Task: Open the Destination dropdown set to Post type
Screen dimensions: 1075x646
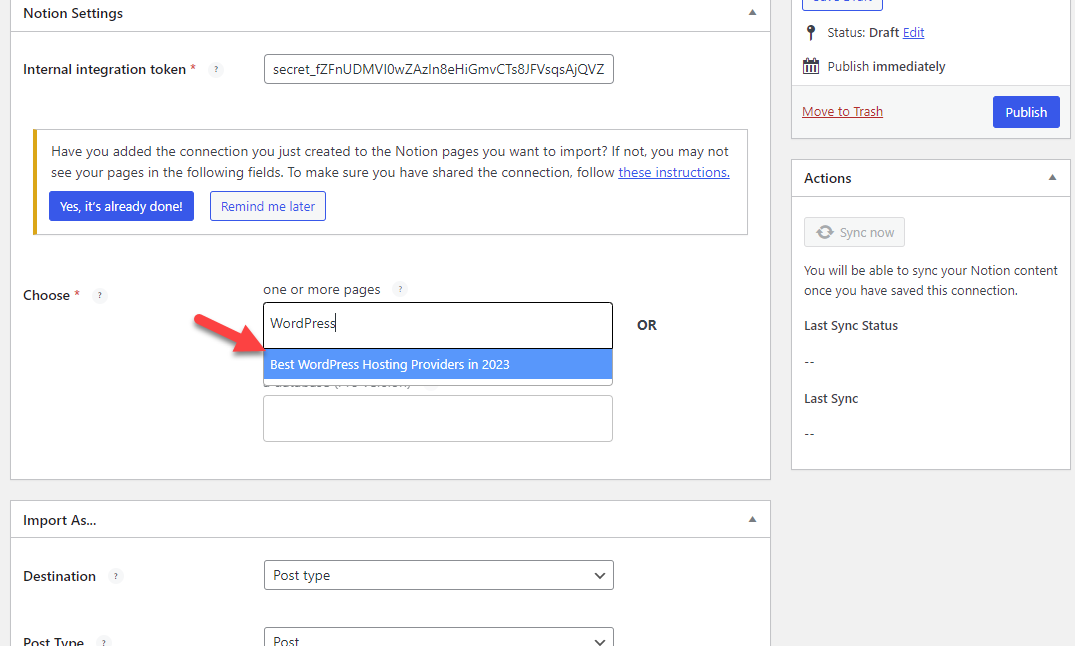Action: [x=439, y=575]
